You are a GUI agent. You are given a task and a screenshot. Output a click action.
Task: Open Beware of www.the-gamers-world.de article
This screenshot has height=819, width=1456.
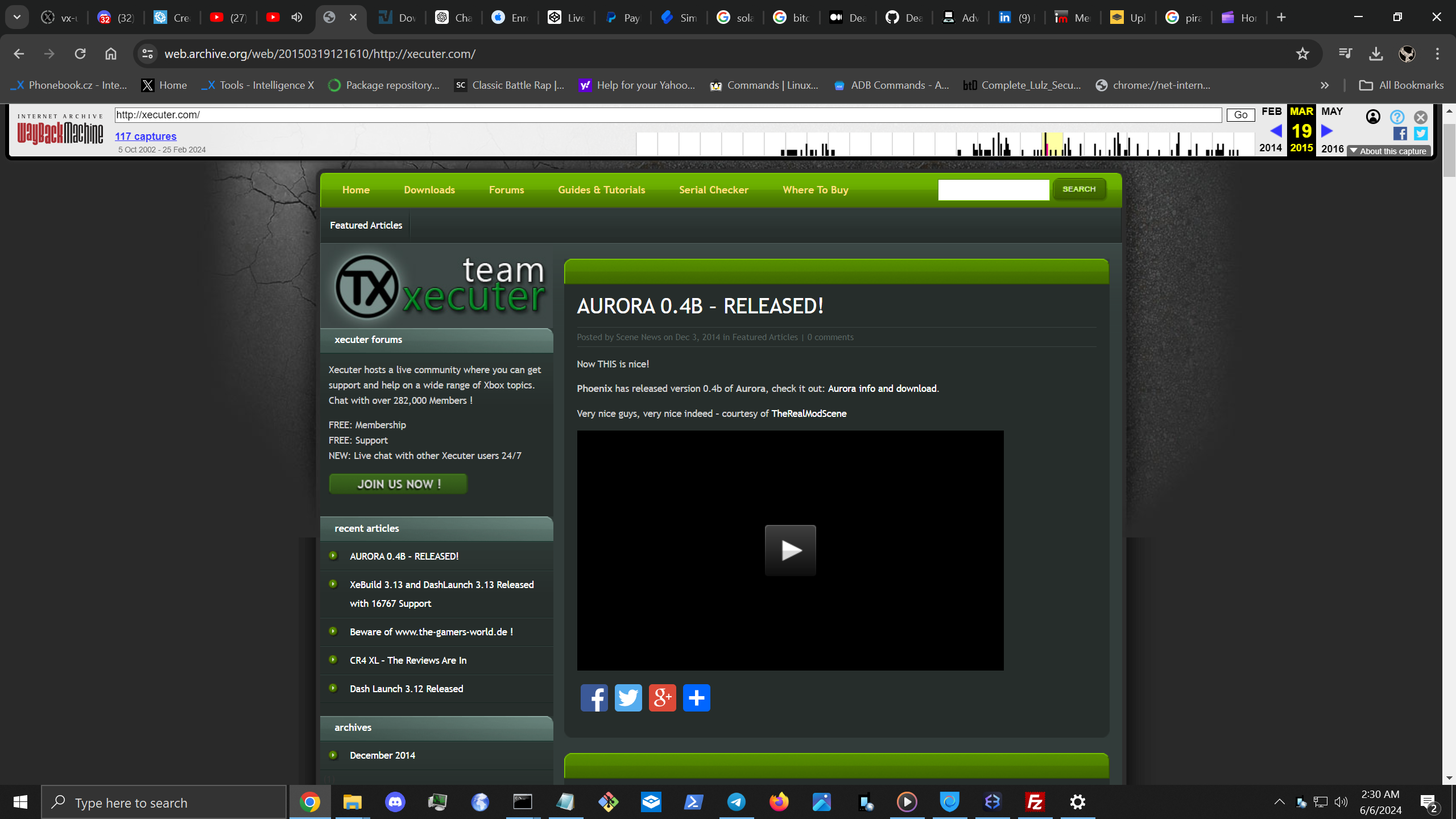pyautogui.click(x=431, y=632)
